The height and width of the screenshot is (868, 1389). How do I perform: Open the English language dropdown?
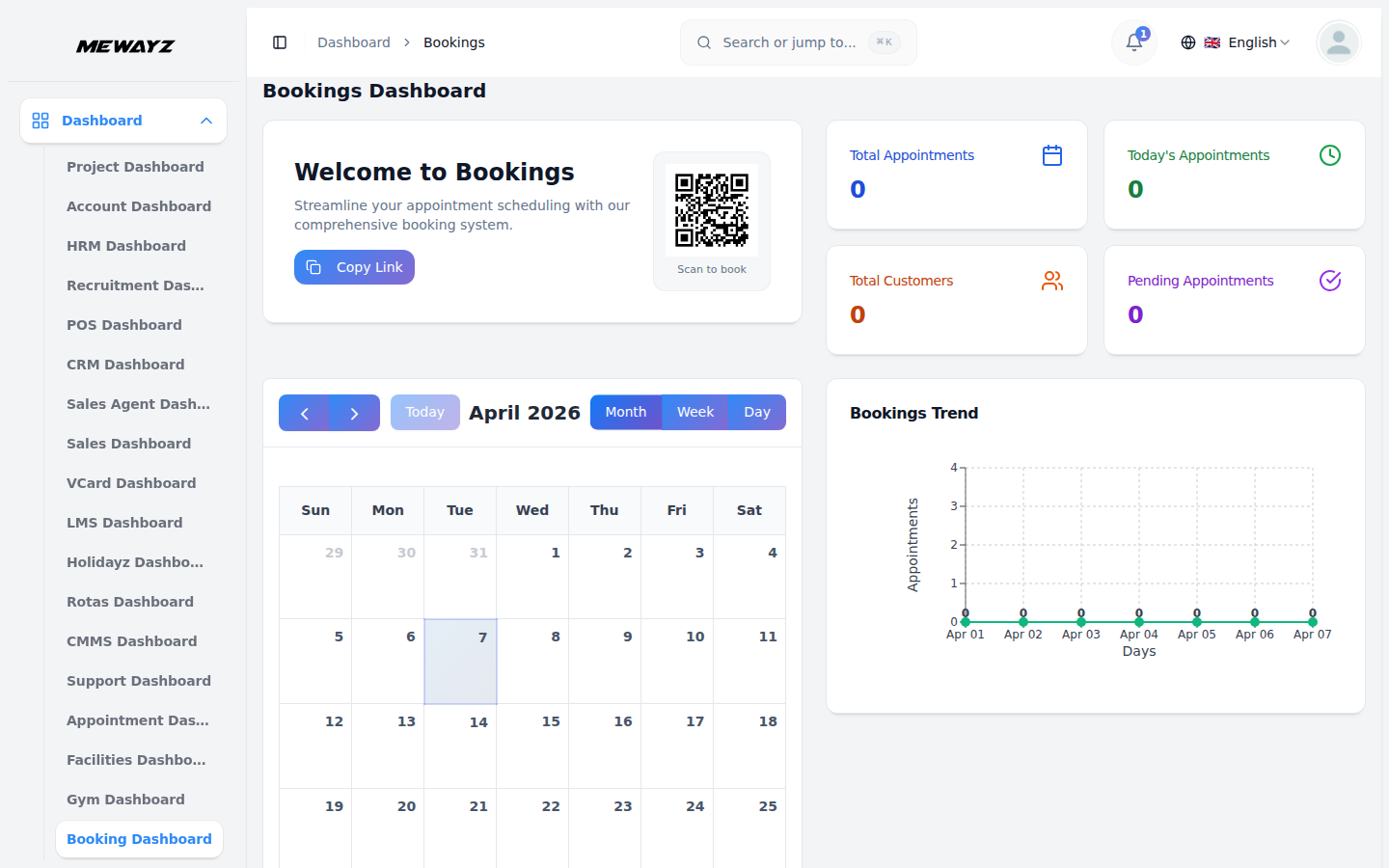pyautogui.click(x=1249, y=42)
